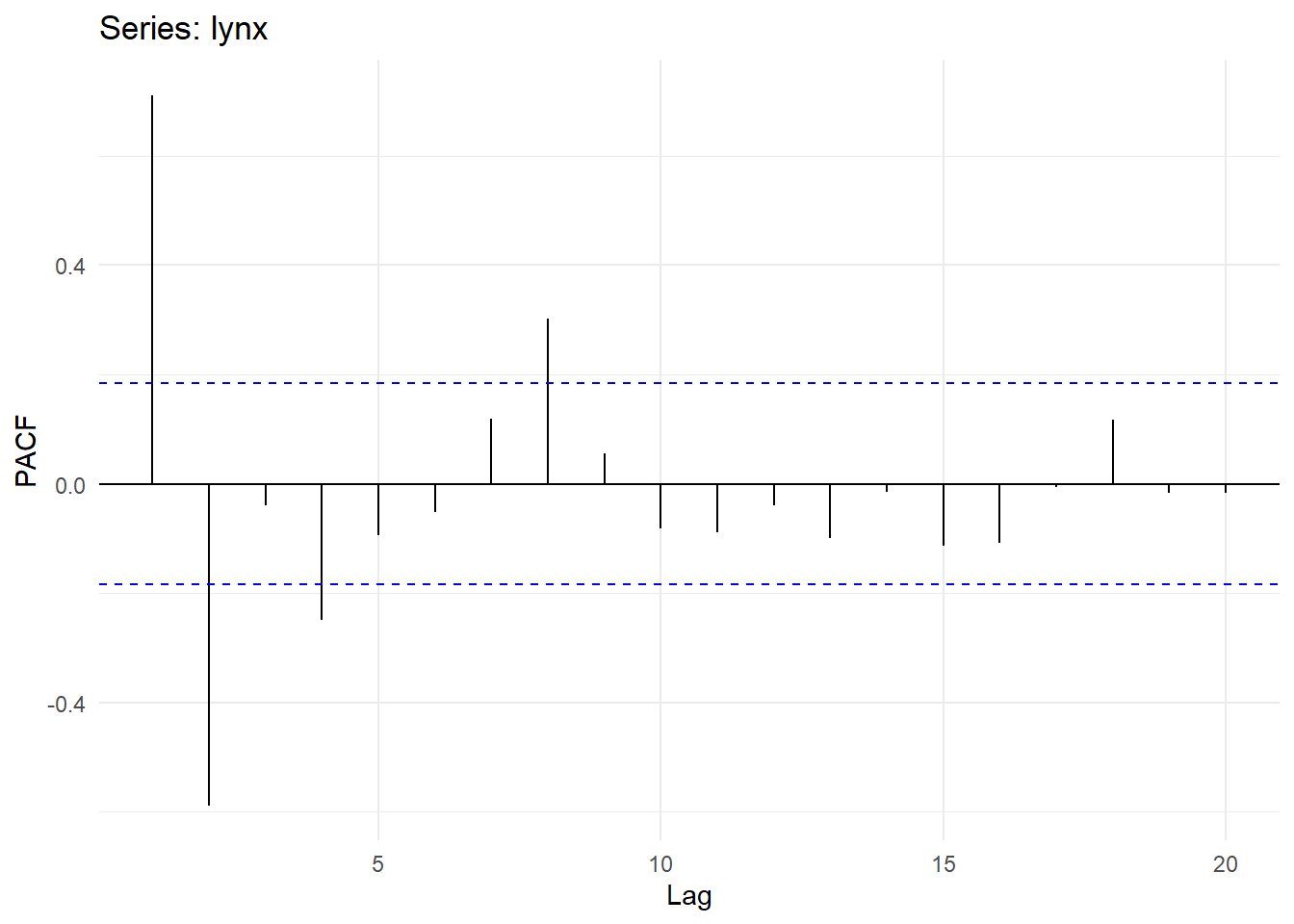Click the negative bar at lag 4
The image size is (1294, 924).
[x=322, y=552]
